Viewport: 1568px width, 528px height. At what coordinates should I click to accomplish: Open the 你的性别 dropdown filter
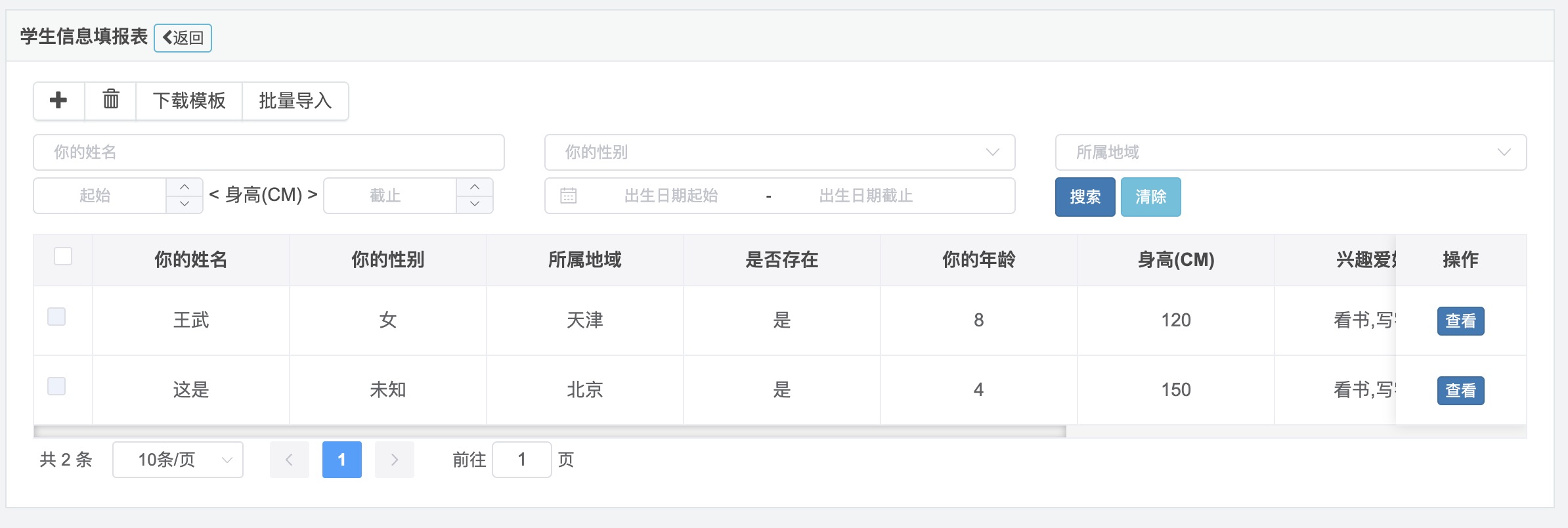point(779,152)
